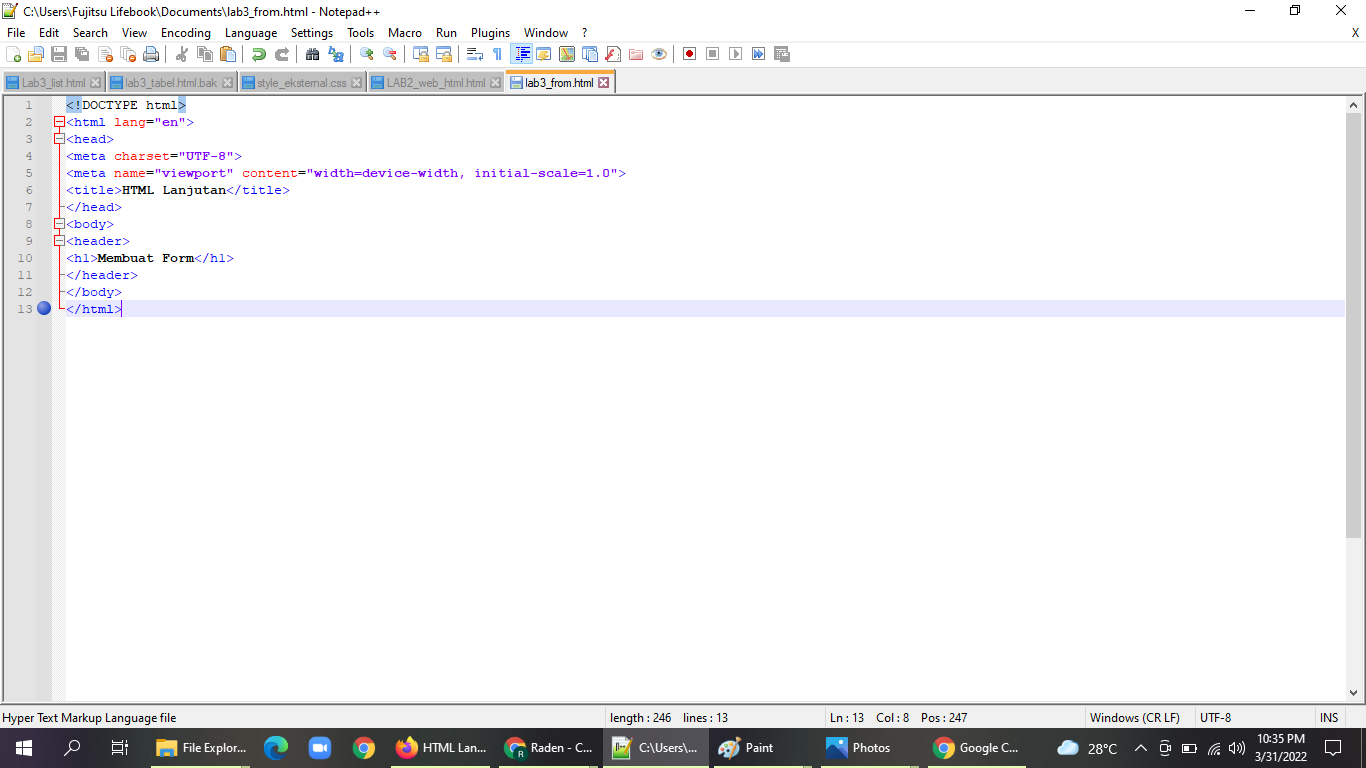Image resolution: width=1366 pixels, height=768 pixels.
Task: Open File Explorer from the taskbar
Action: (x=201, y=748)
